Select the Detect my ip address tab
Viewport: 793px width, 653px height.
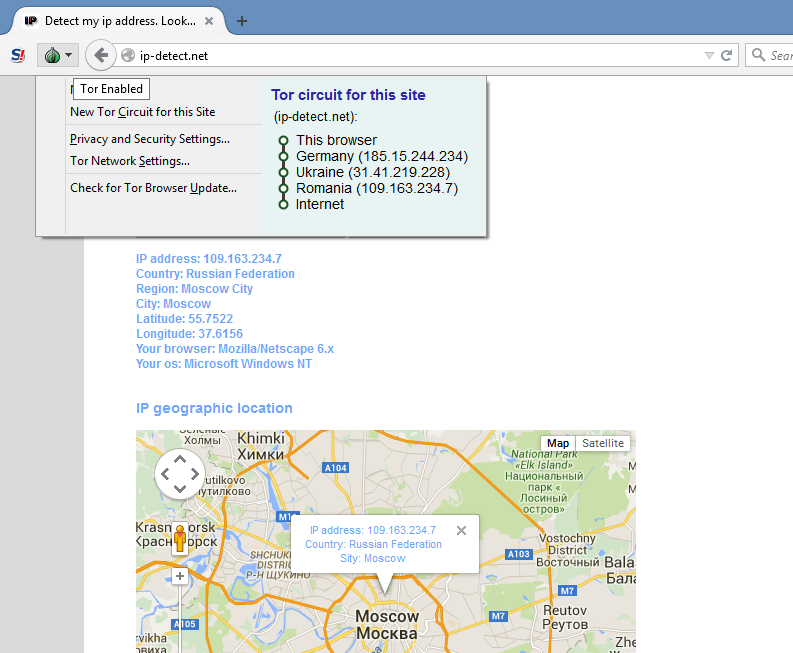point(119,21)
